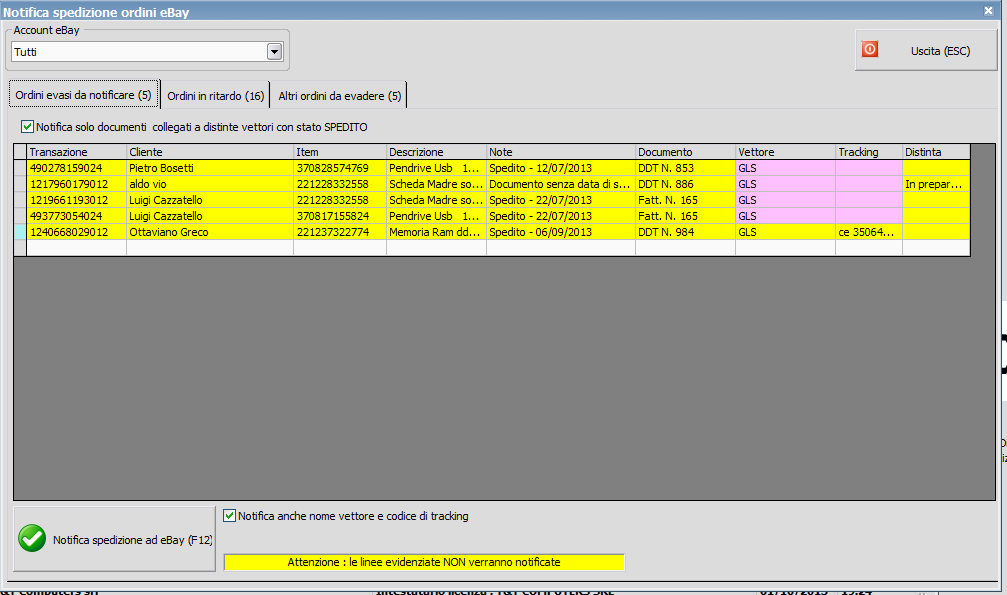1007x595 pixels.
Task: Switch to Ordini evasi da notificare tab
Action: [x=83, y=95]
